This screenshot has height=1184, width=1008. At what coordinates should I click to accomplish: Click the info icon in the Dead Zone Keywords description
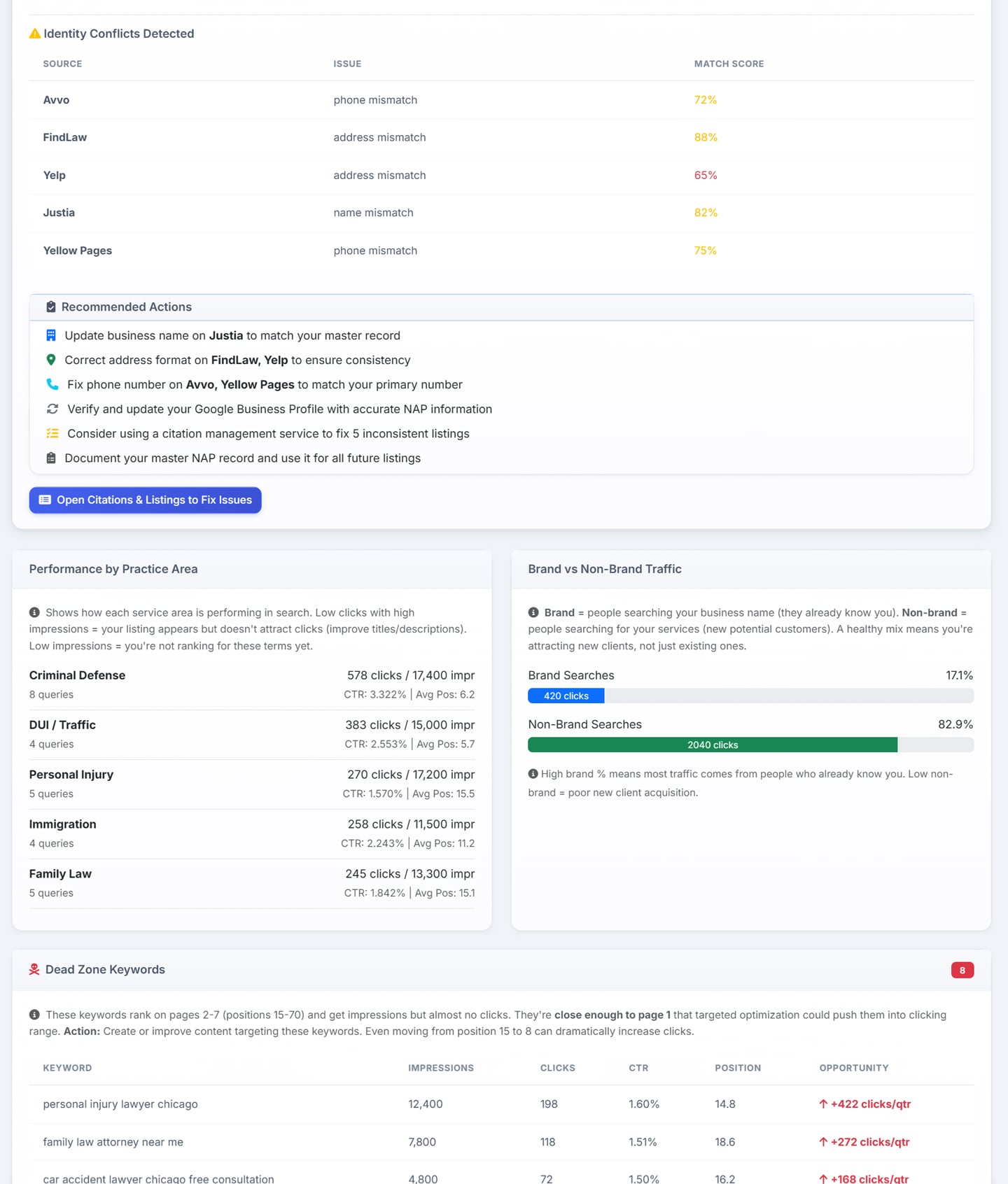click(34, 1015)
